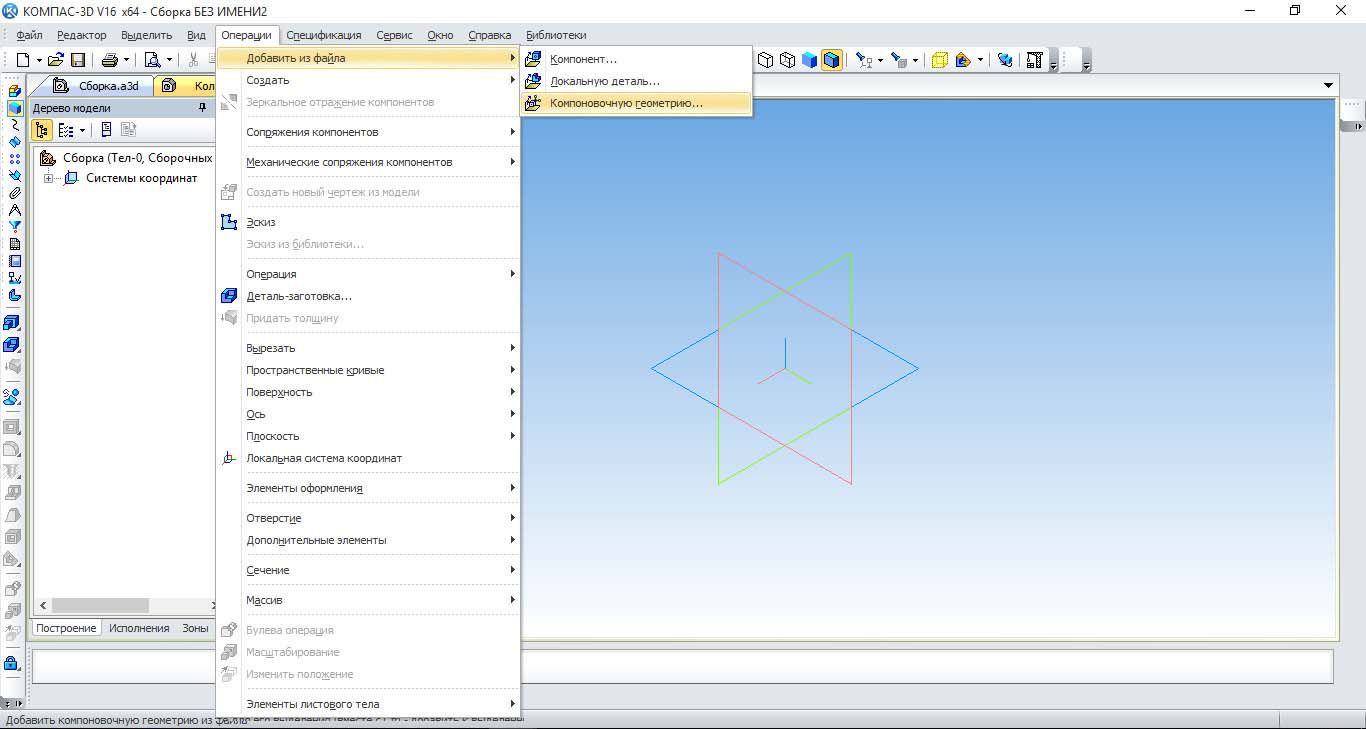Open the Пространственные кривые submenu

[368, 370]
